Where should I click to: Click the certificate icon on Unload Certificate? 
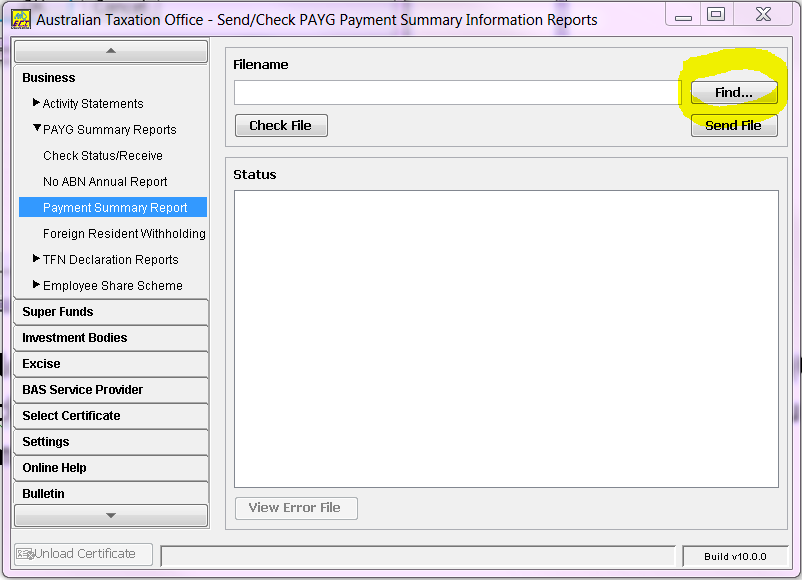point(25,554)
